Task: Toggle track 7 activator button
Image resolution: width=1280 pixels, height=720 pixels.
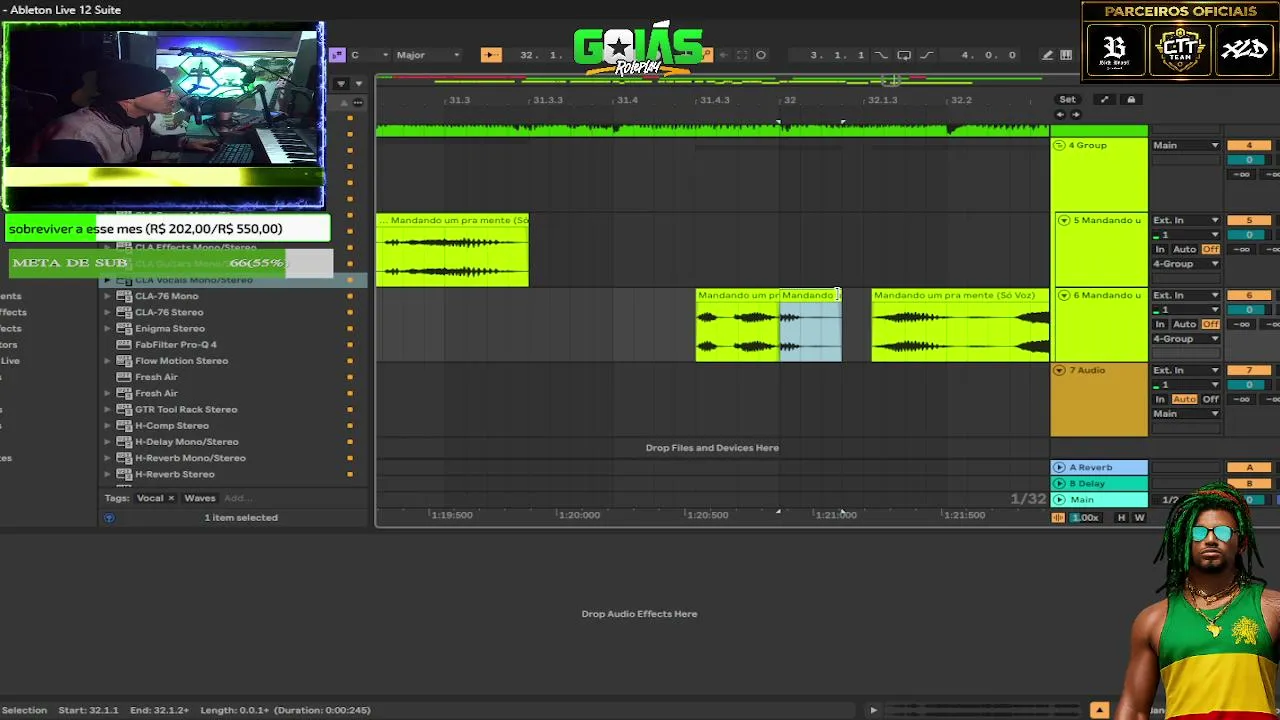Action: [1249, 371]
